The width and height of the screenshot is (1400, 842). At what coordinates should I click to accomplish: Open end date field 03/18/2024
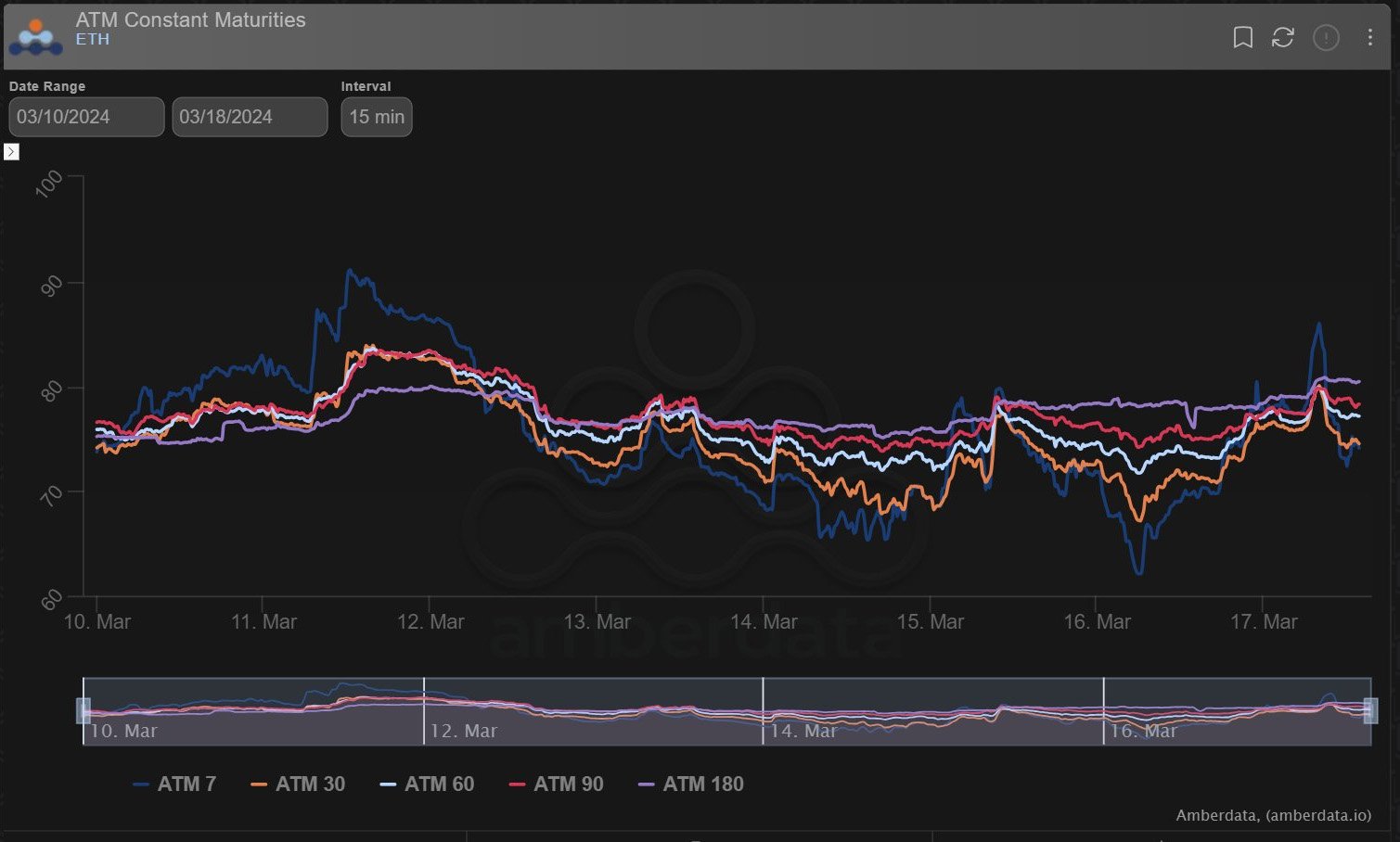point(250,117)
